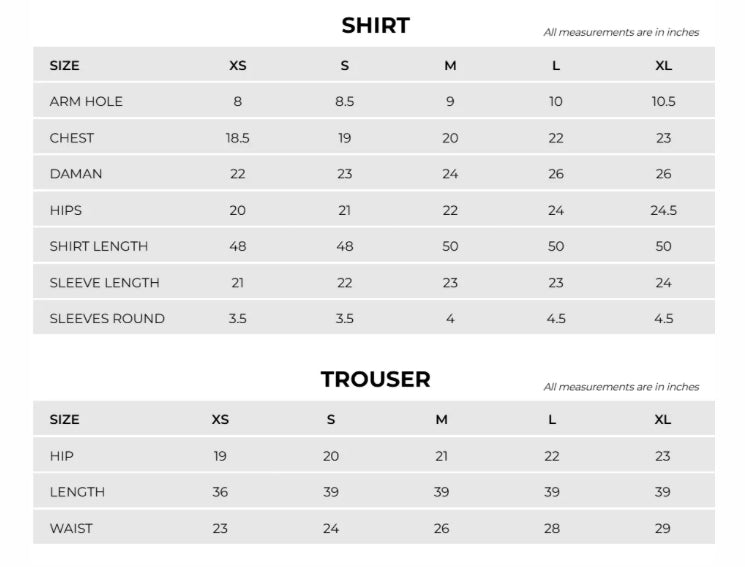Screen dimensions: 745x567
Task: Click the shirt measurements-in-inches note
Action: point(621,32)
